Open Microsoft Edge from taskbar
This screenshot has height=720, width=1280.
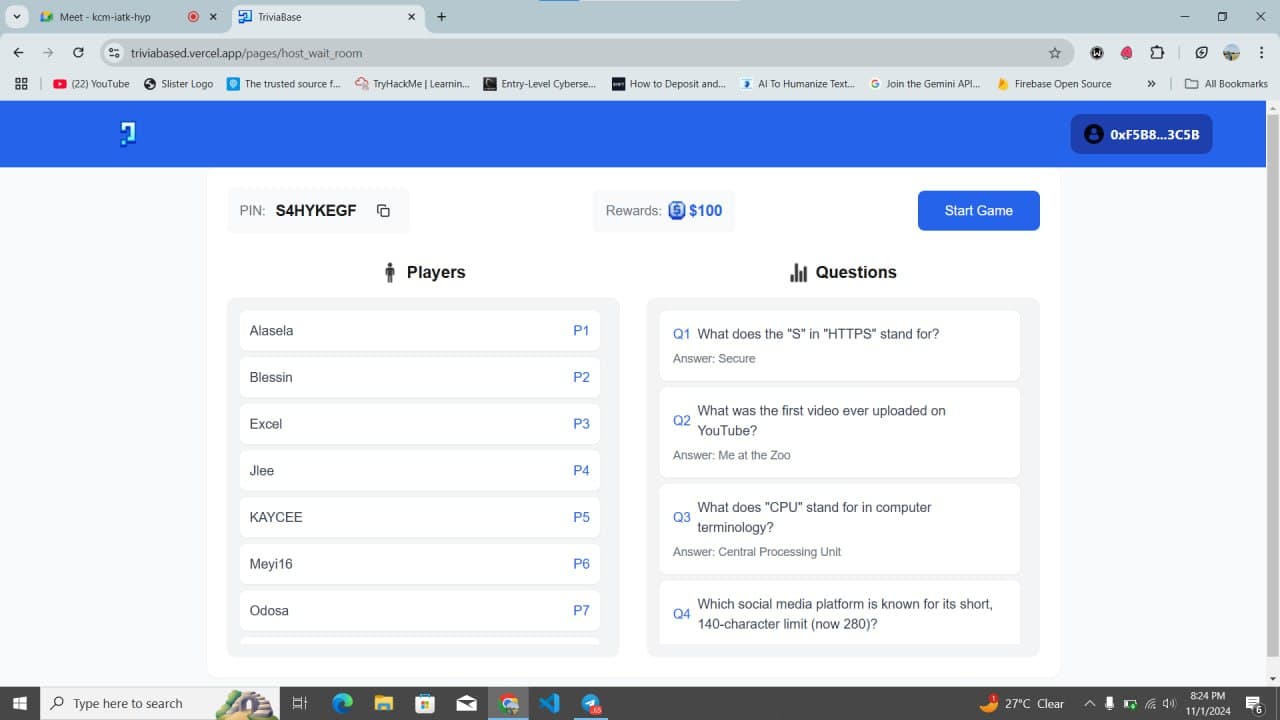[x=342, y=703]
